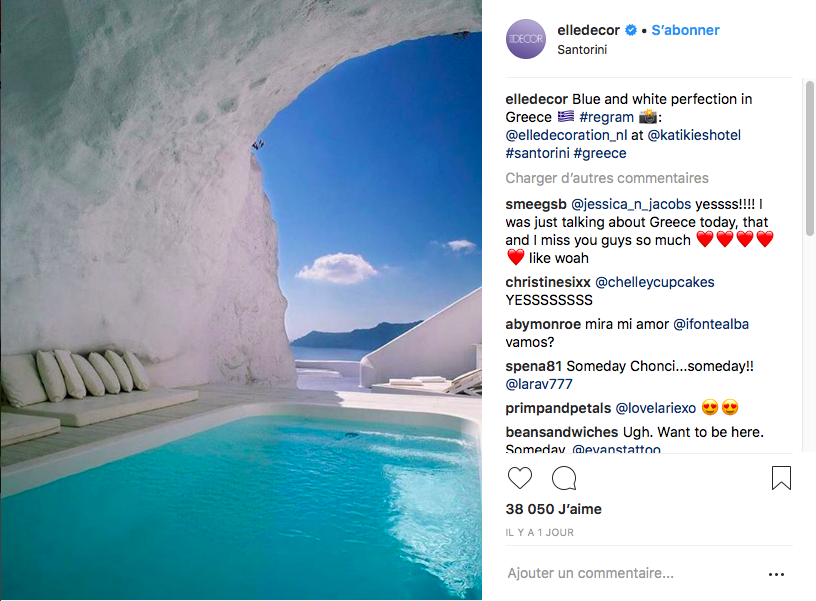
Task: Click the blue verified badge
Action: 631,30
